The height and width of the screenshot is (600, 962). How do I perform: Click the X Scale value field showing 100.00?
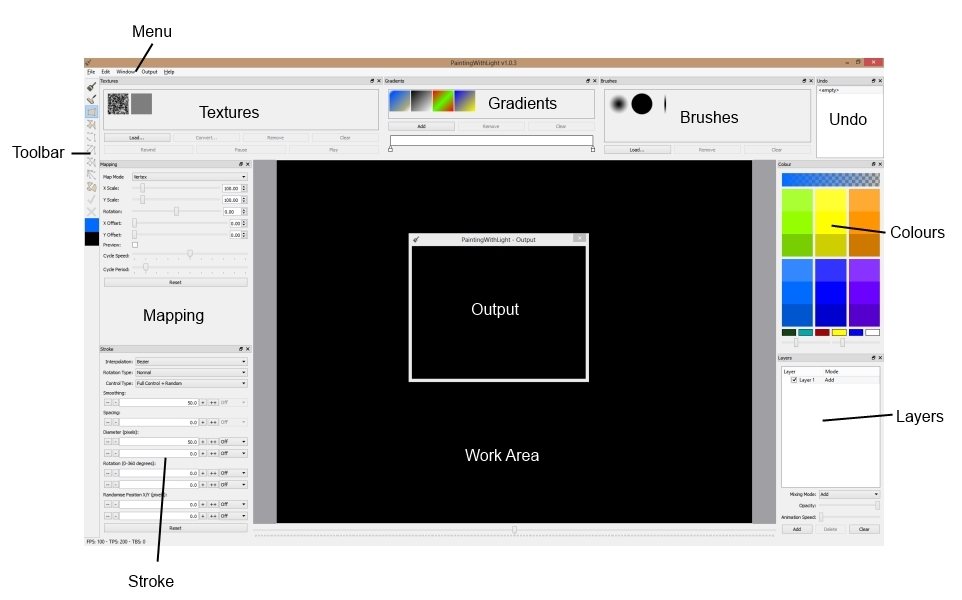(231, 188)
